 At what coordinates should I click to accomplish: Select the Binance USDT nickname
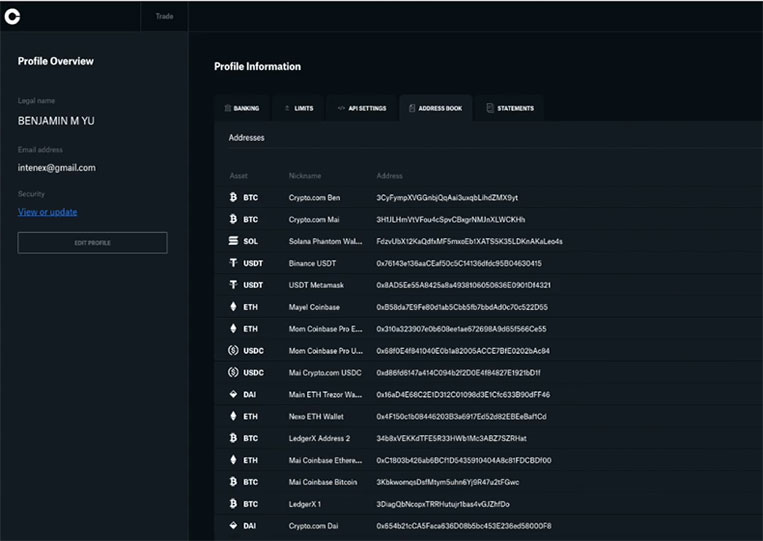312,263
